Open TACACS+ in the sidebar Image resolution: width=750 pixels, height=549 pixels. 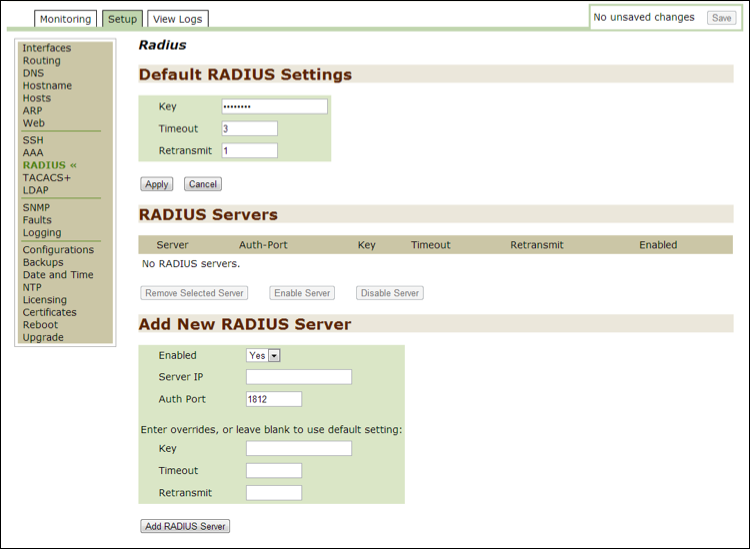[47, 178]
